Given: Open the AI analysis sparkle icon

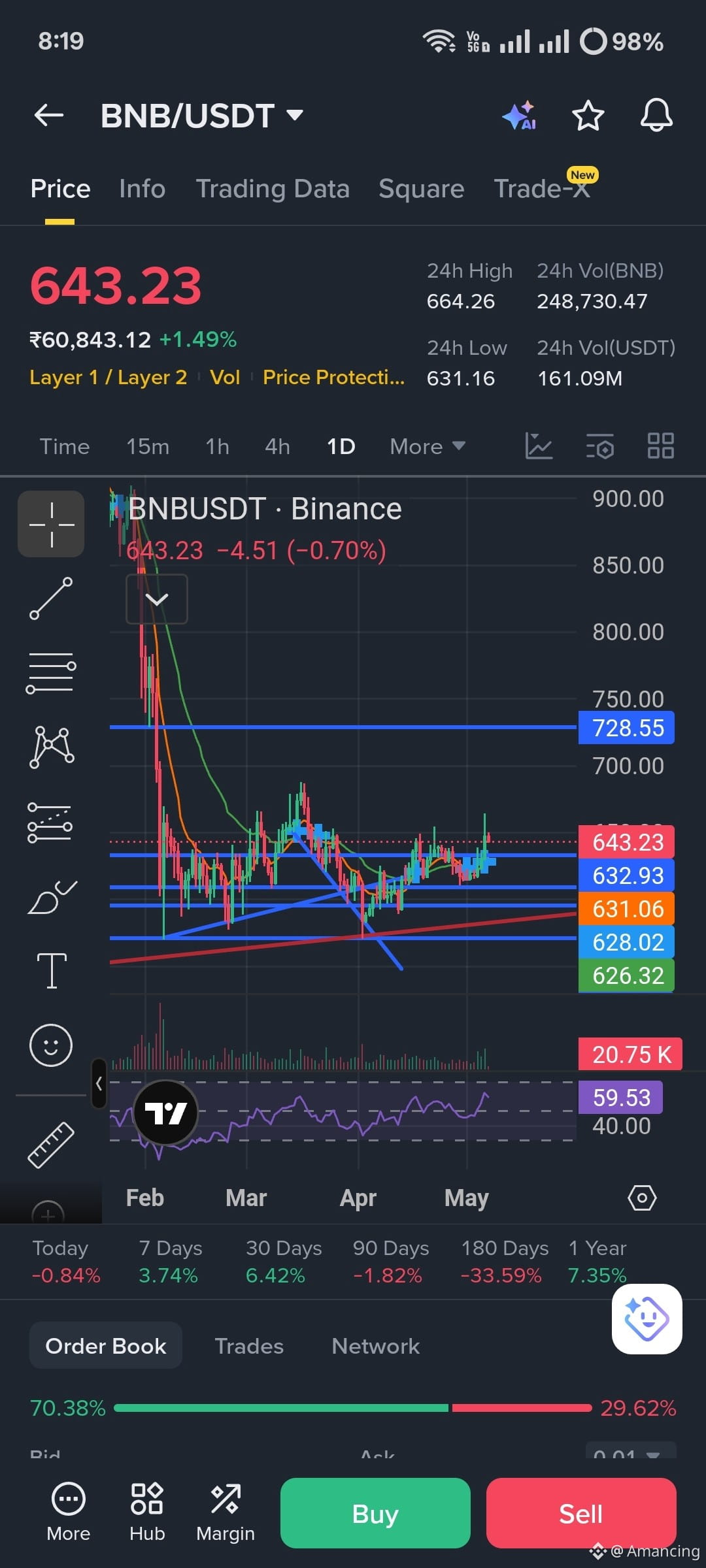Looking at the screenshot, I should click(x=519, y=116).
